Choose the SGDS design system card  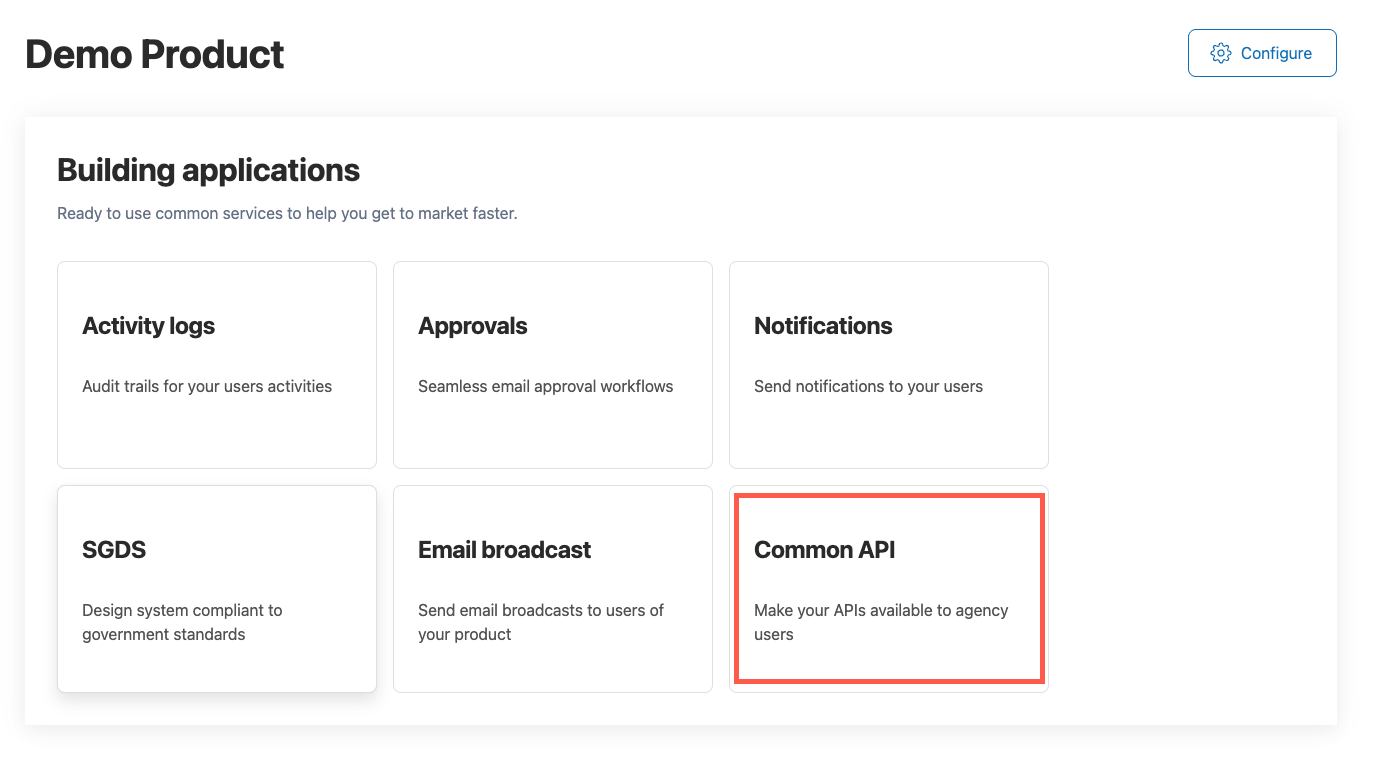[217, 589]
